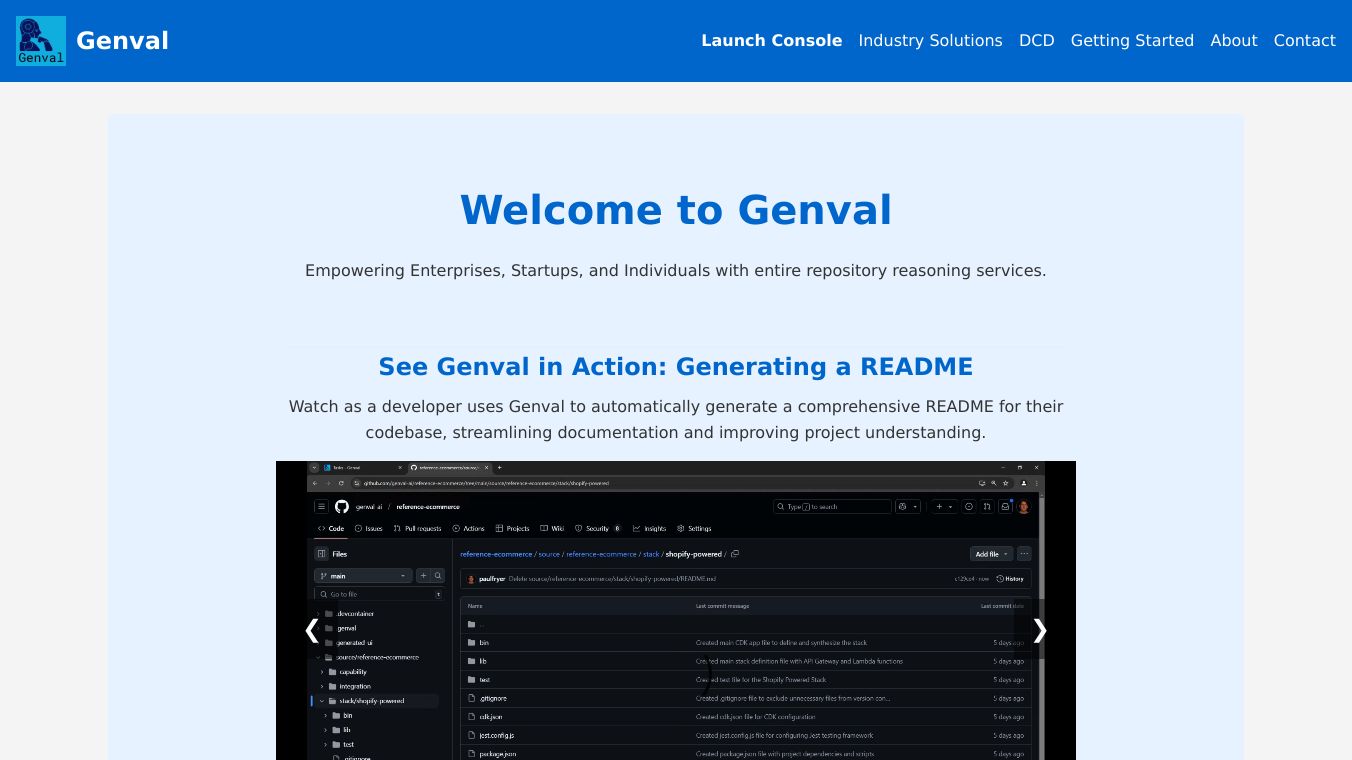Open cdk.json in the demo file list
The image size is (1352, 760).
pyautogui.click(x=490, y=717)
